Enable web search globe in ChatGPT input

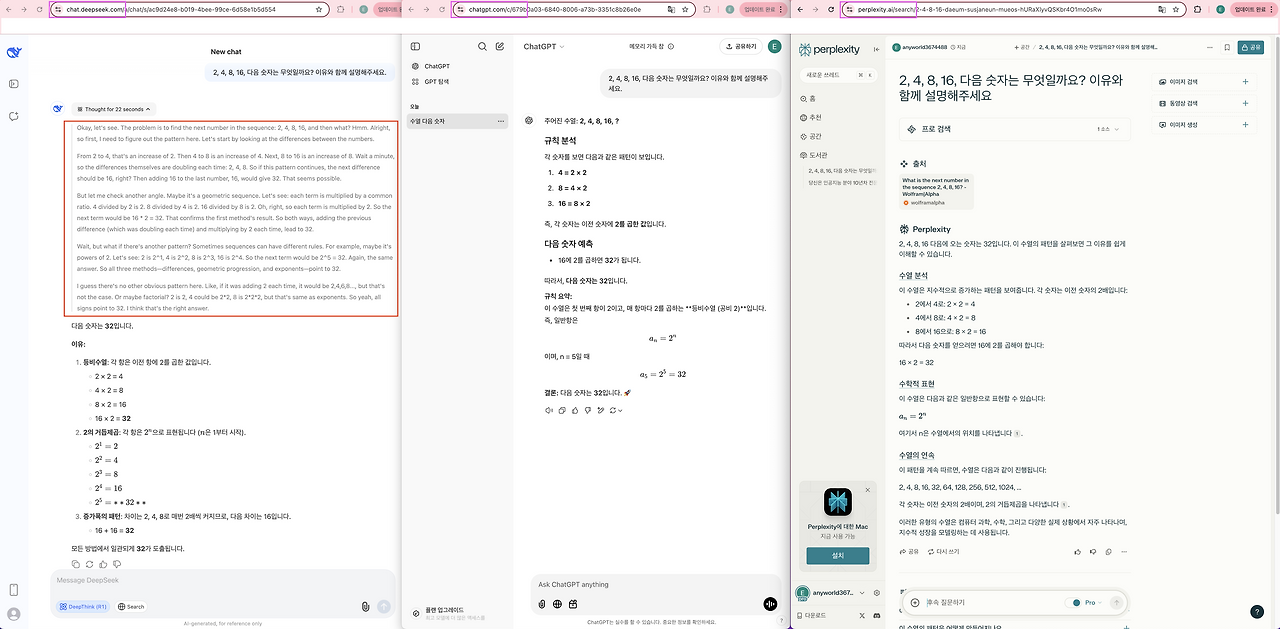tap(557, 604)
